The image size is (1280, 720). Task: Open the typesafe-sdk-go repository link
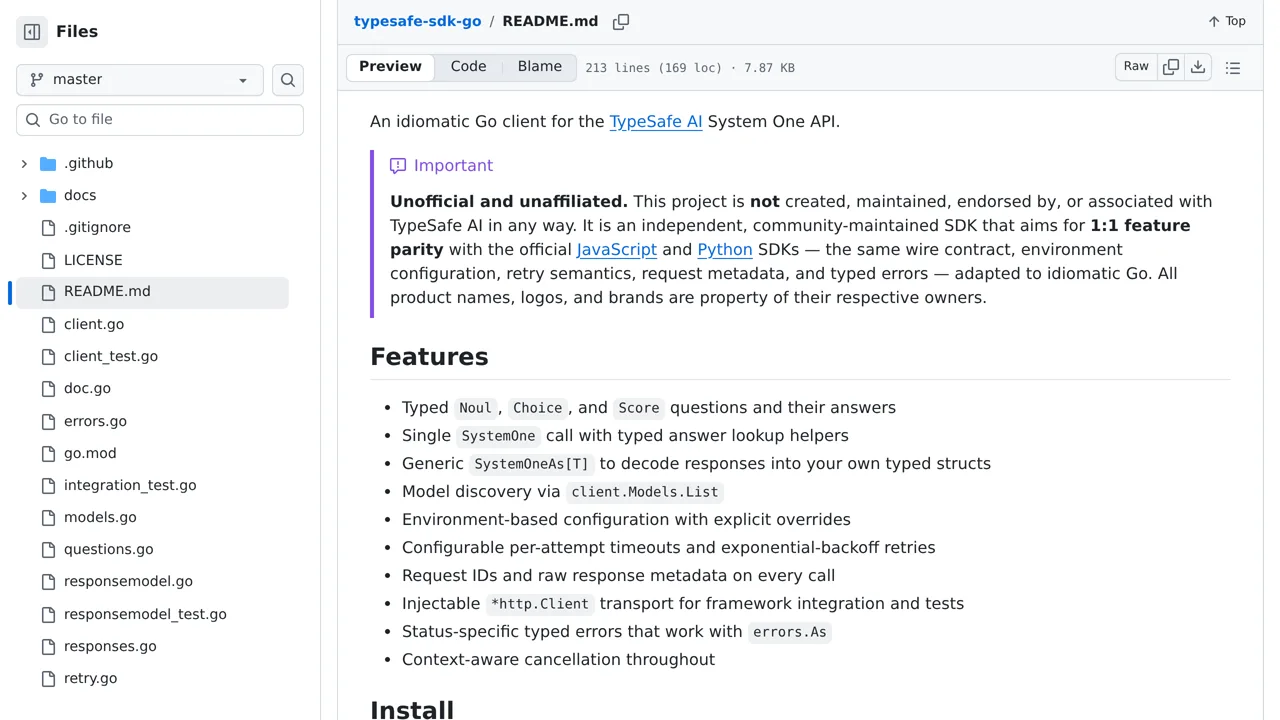[417, 21]
